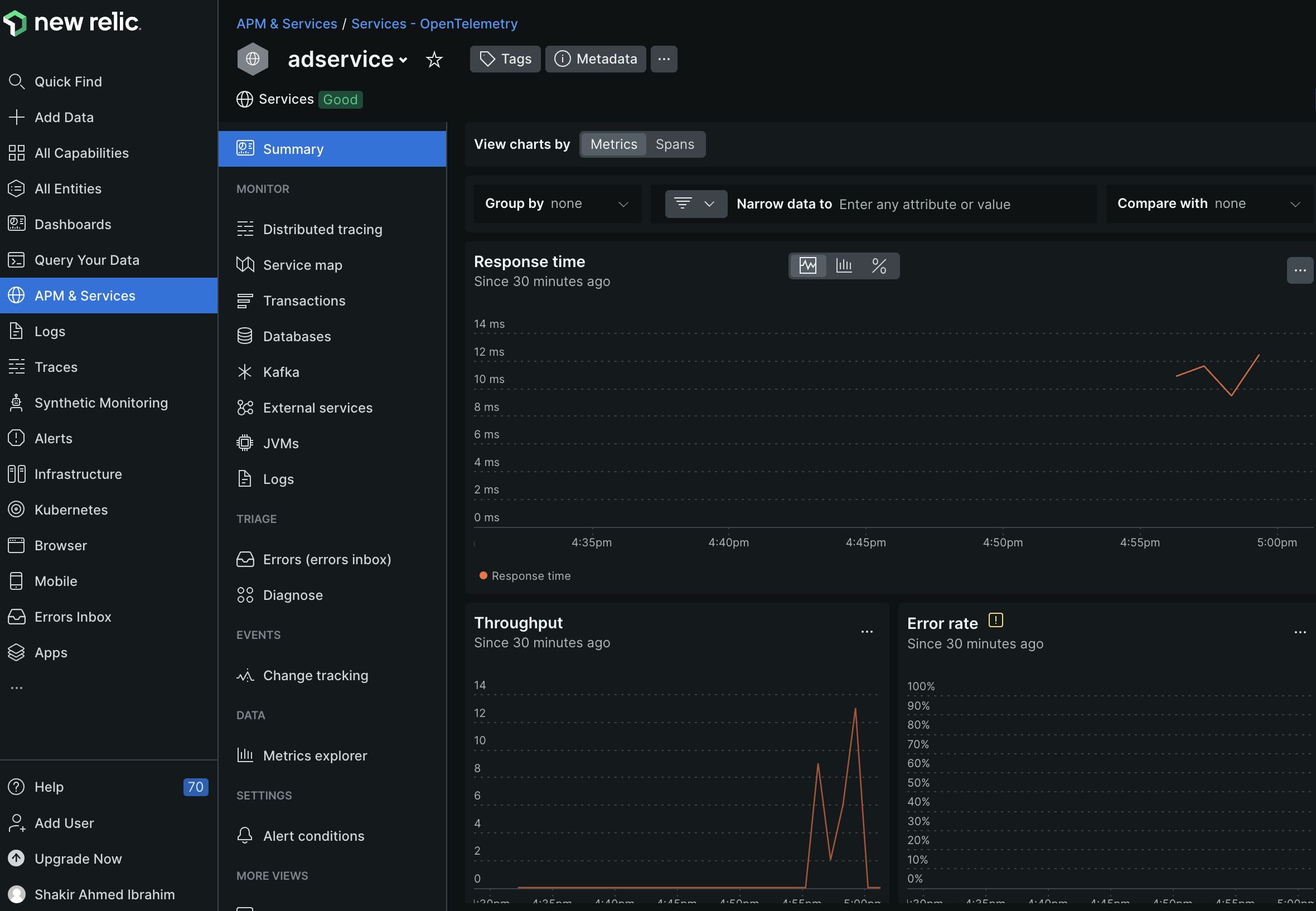
Task: Open Shakir Ahmed Ibrahim user profile
Action: pyautogui.click(x=104, y=894)
